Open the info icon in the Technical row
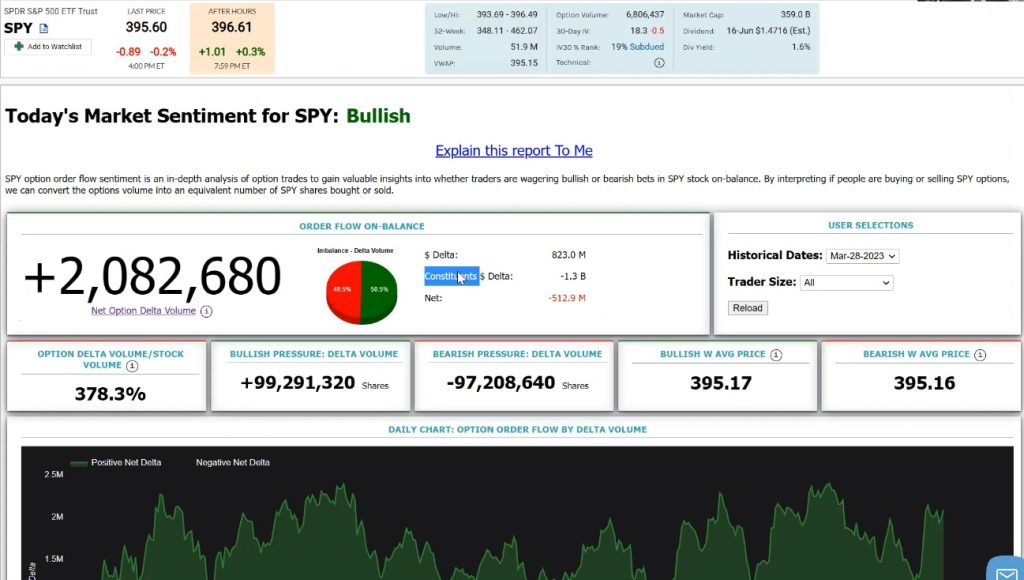 659,63
